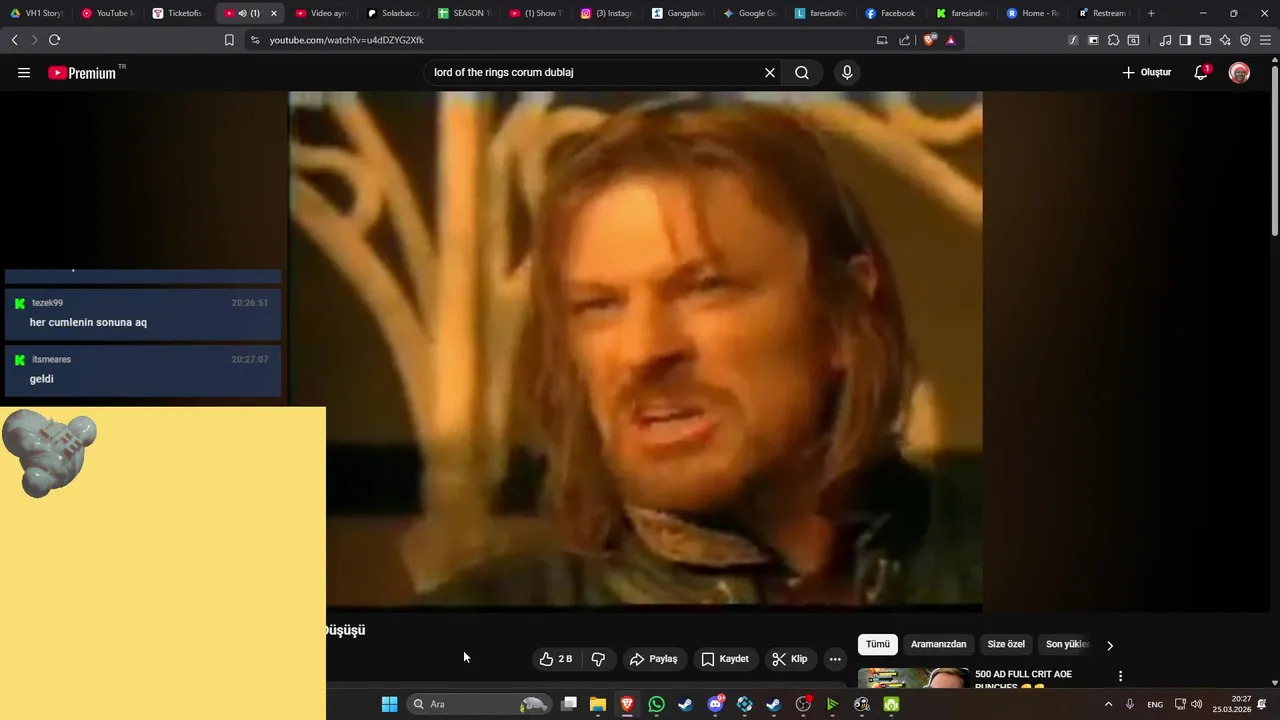Show hidden system tray icons
This screenshot has width=1280, height=720.
pos(1108,704)
